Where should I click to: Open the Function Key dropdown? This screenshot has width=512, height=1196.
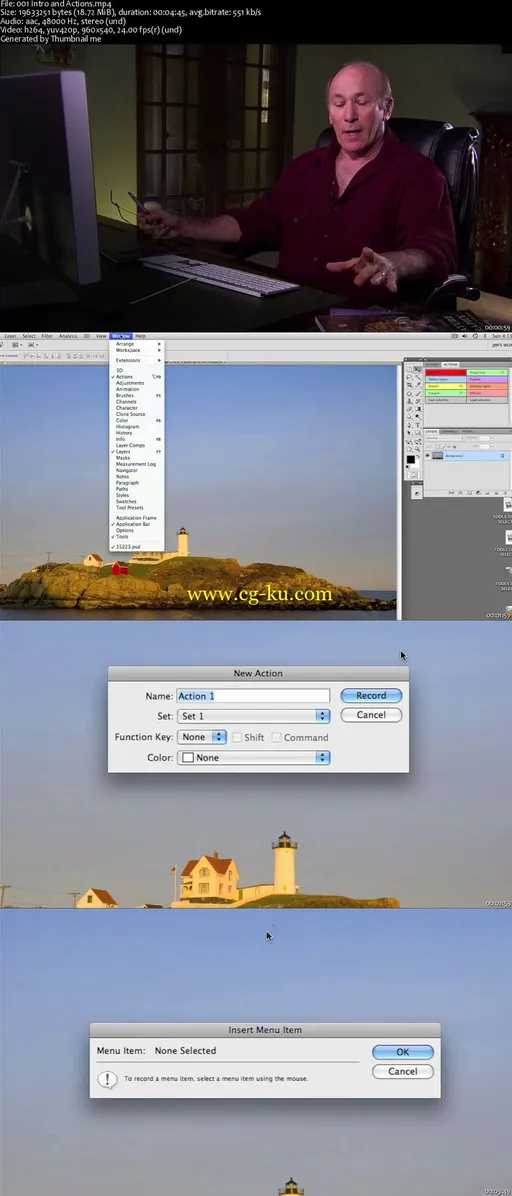(x=201, y=737)
